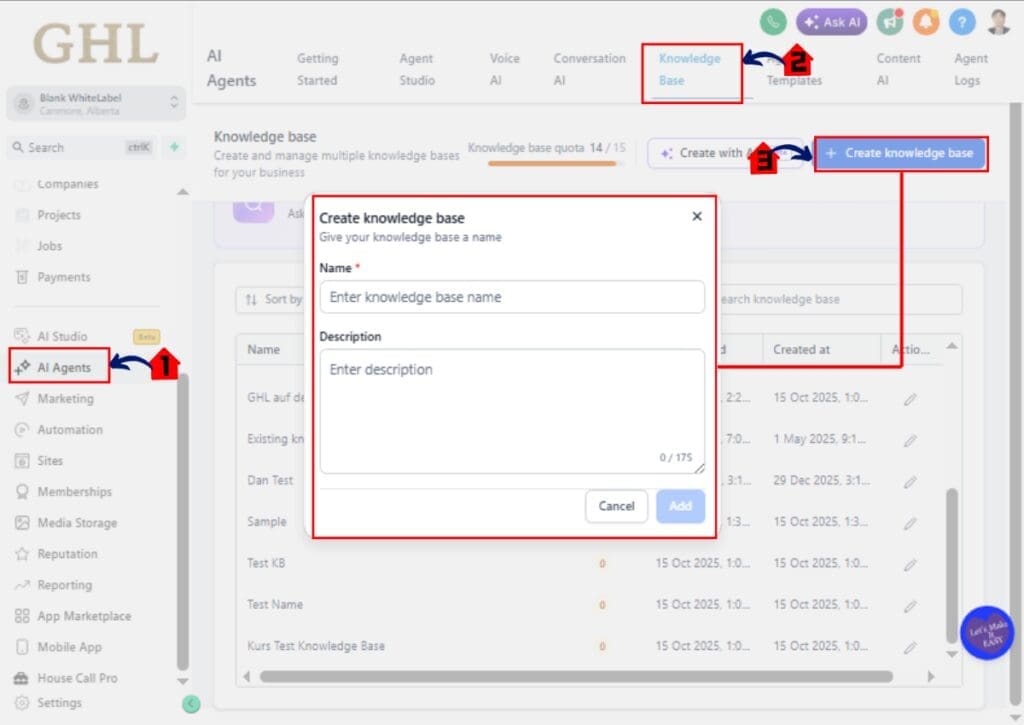Click the green plus quick-add icon
The width and height of the screenshot is (1024, 725).
point(174,147)
